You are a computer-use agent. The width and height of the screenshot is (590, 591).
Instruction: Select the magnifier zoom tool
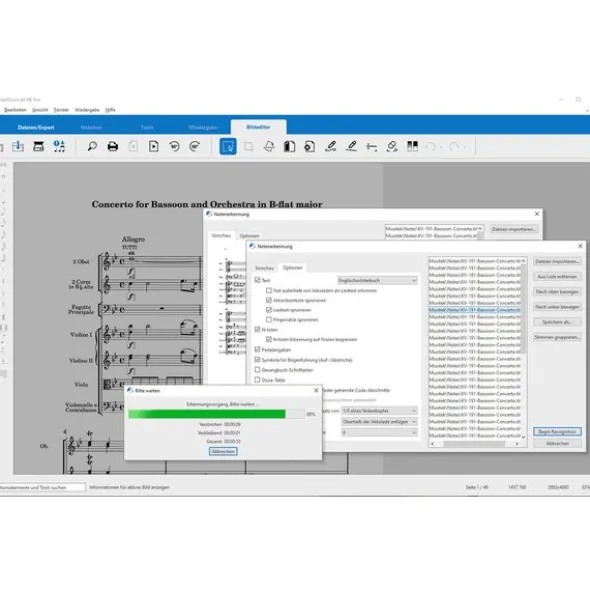[x=92, y=146]
